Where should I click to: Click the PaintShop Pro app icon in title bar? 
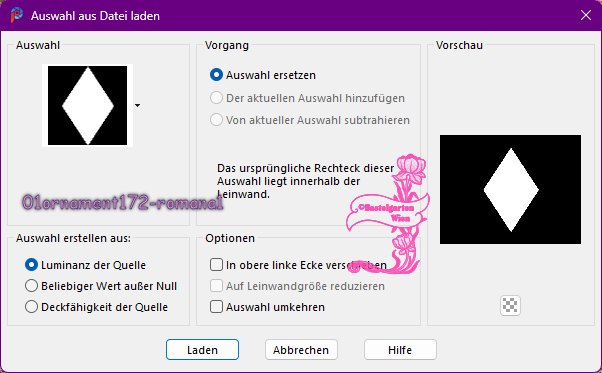pos(17,15)
